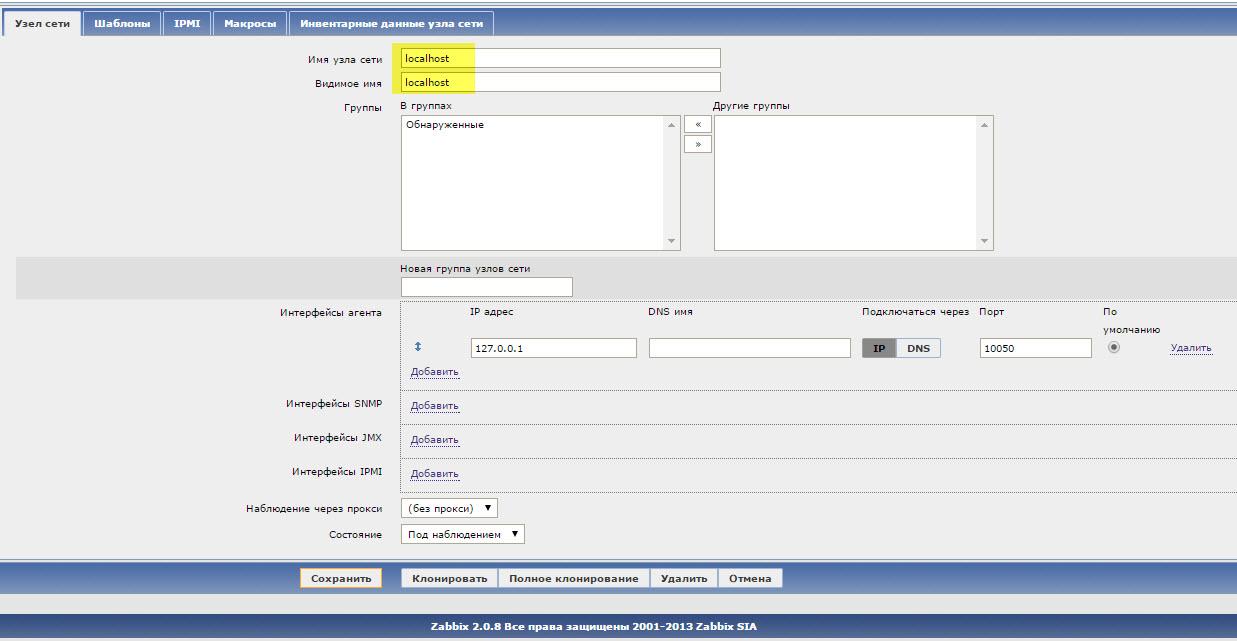Screen dimensions: 1237x641
Task: Select the Узел сети tab
Action: (42, 23)
